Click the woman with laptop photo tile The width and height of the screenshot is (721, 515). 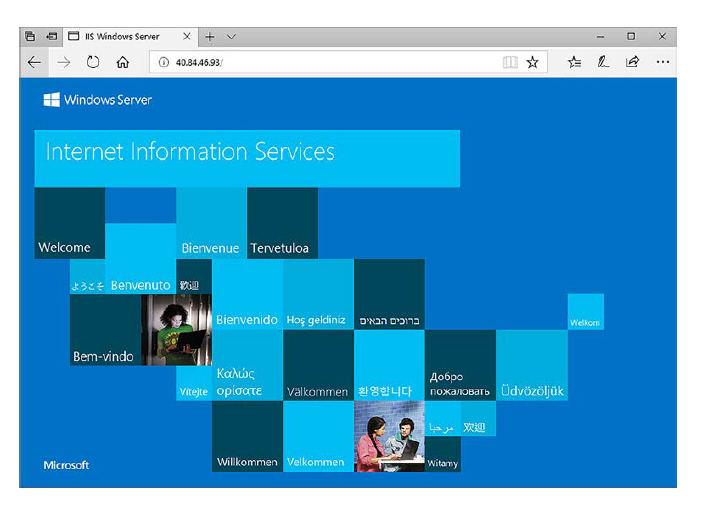[176, 330]
